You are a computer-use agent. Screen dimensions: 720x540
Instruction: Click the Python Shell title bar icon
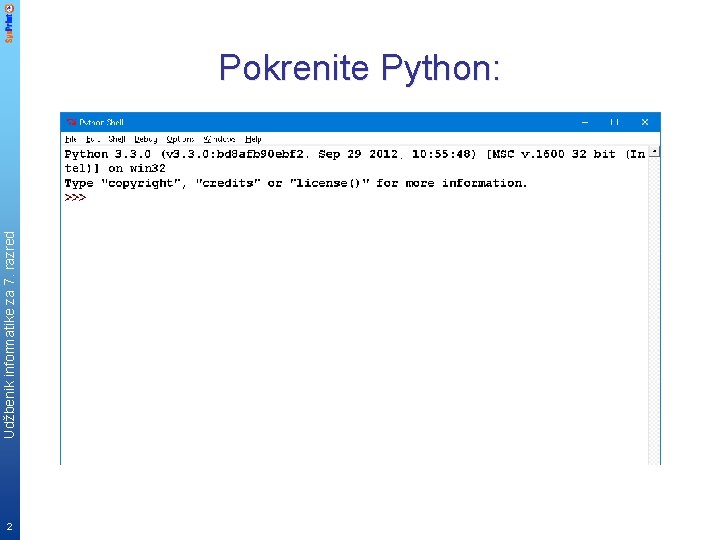click(x=71, y=122)
